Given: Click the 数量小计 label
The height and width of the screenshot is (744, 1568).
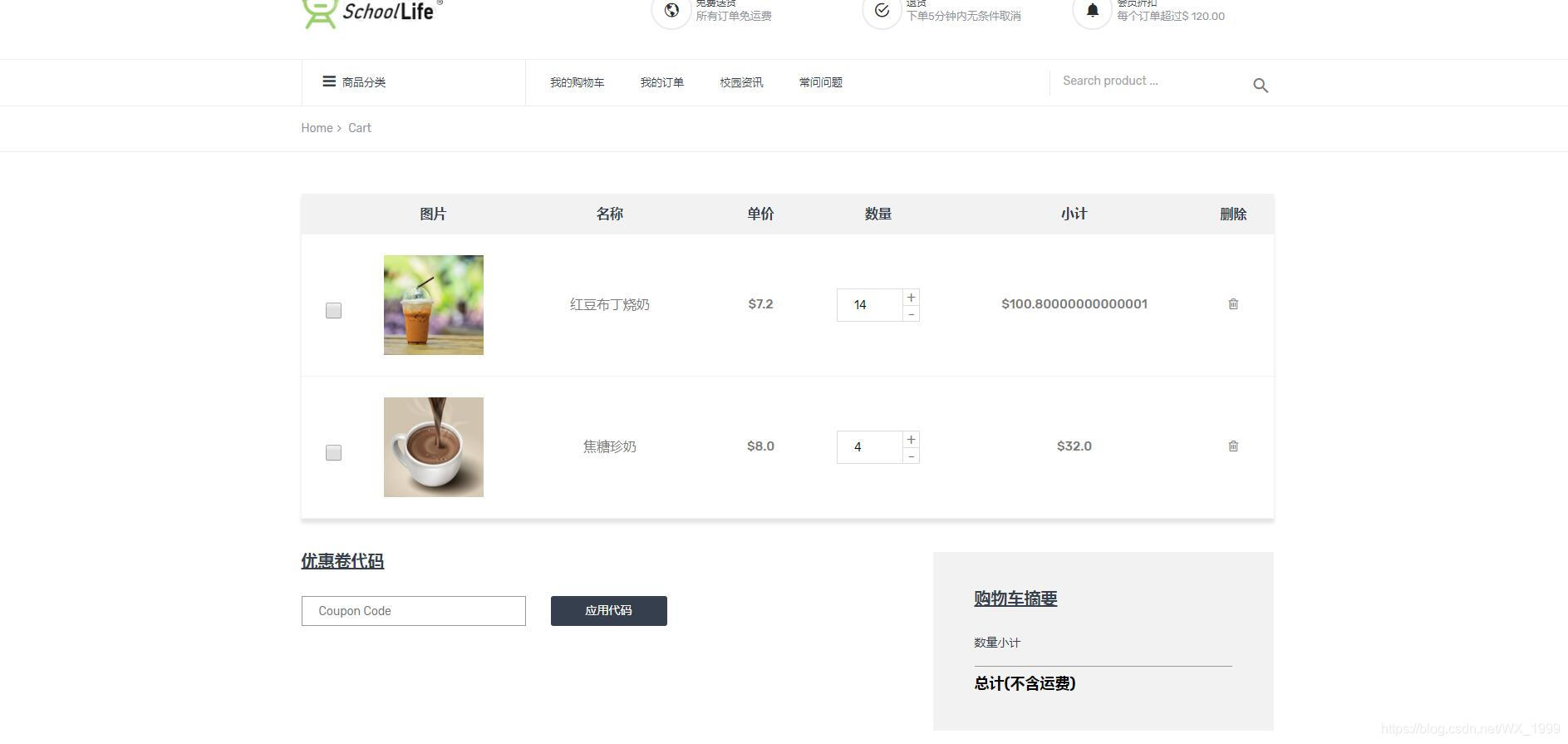Looking at the screenshot, I should point(997,643).
